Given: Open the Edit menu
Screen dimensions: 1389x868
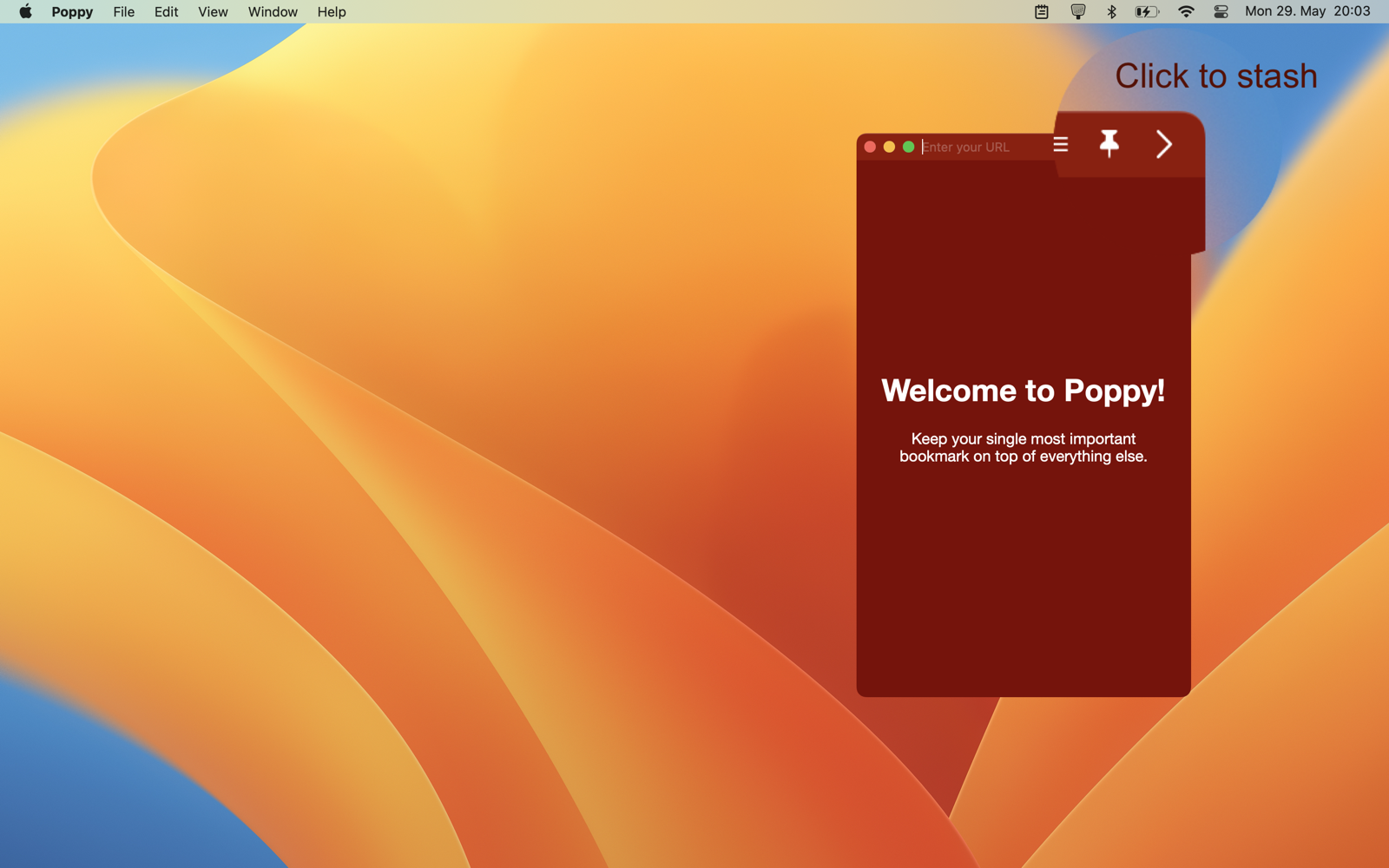Looking at the screenshot, I should click(166, 11).
